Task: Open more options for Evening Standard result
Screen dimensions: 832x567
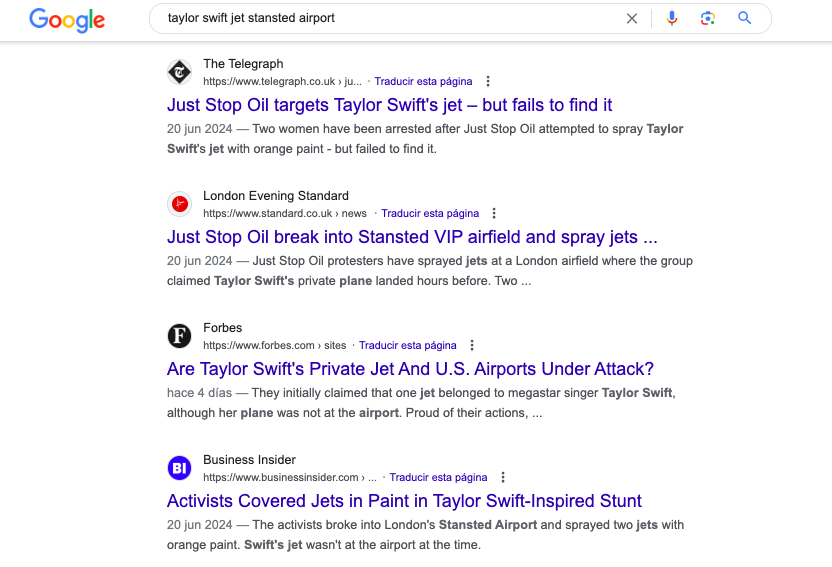Action: coord(494,213)
